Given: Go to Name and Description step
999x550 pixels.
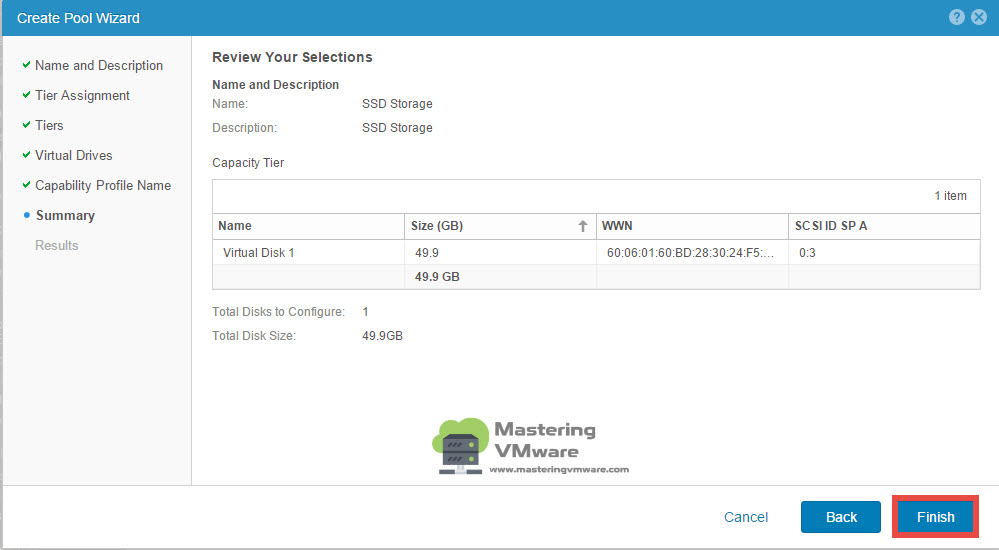Looking at the screenshot, I should point(99,66).
